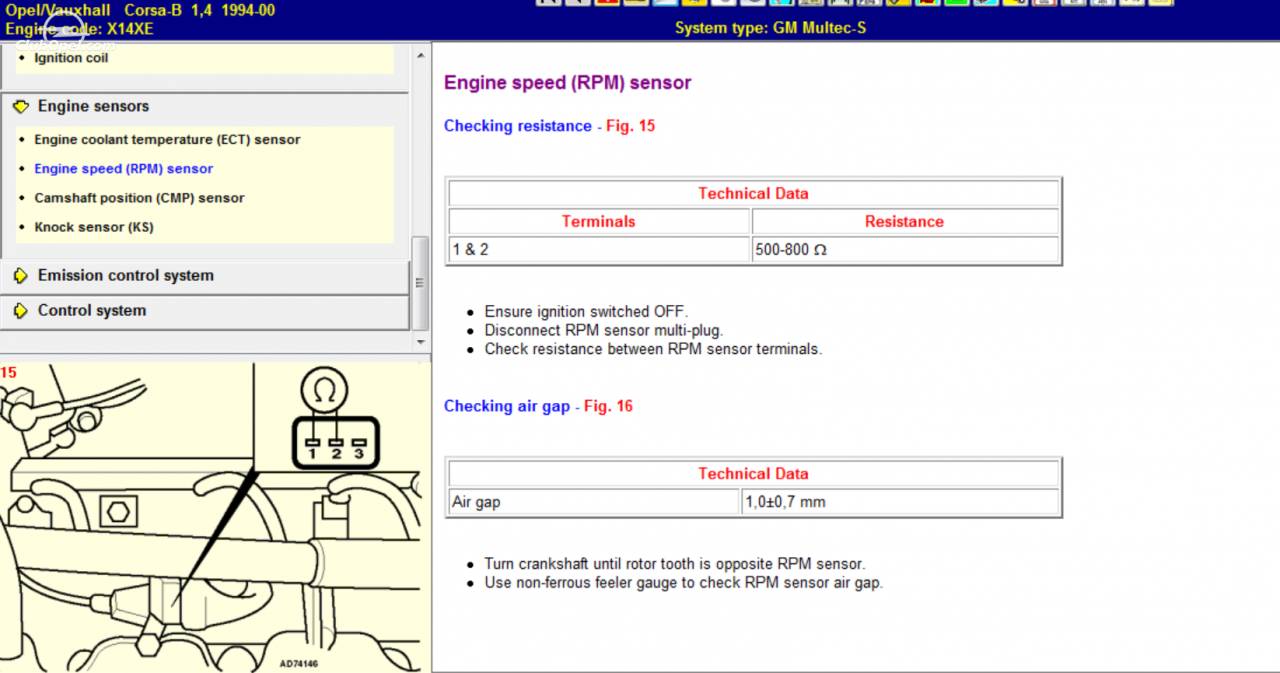
Task: Click the Control system heading
Action: coord(92,311)
